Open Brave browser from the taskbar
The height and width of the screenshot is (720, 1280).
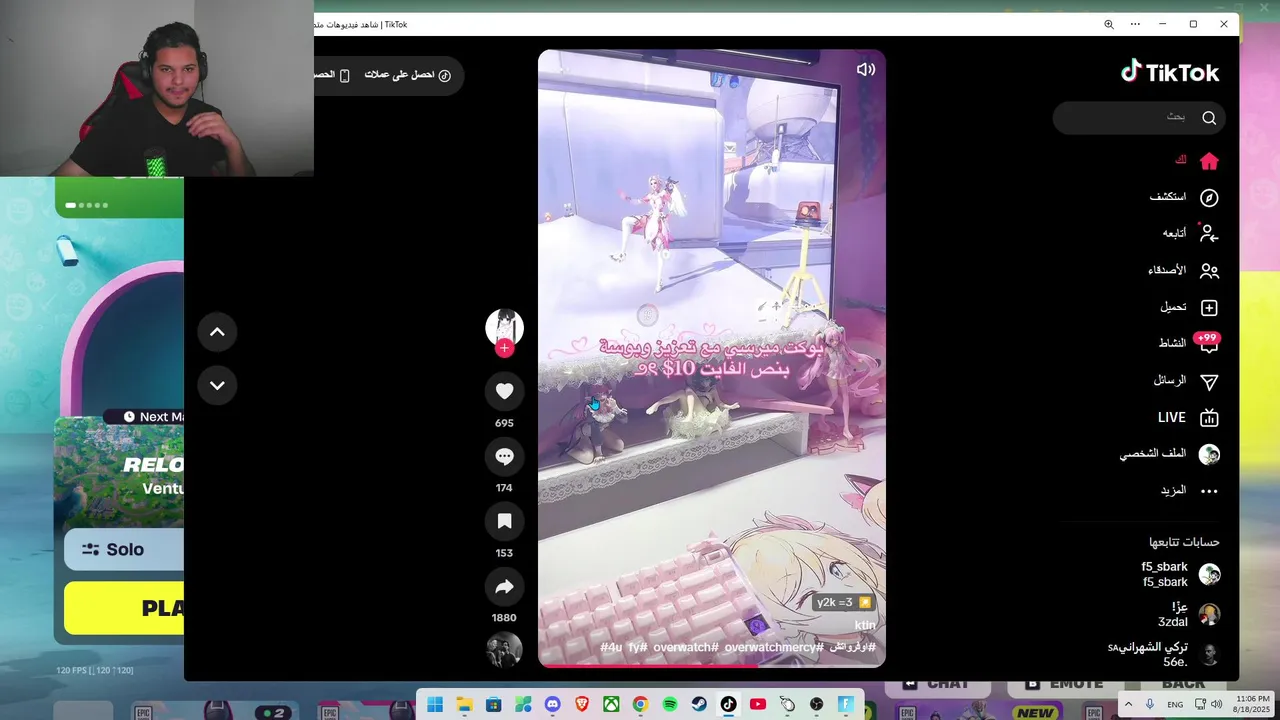tap(582, 704)
